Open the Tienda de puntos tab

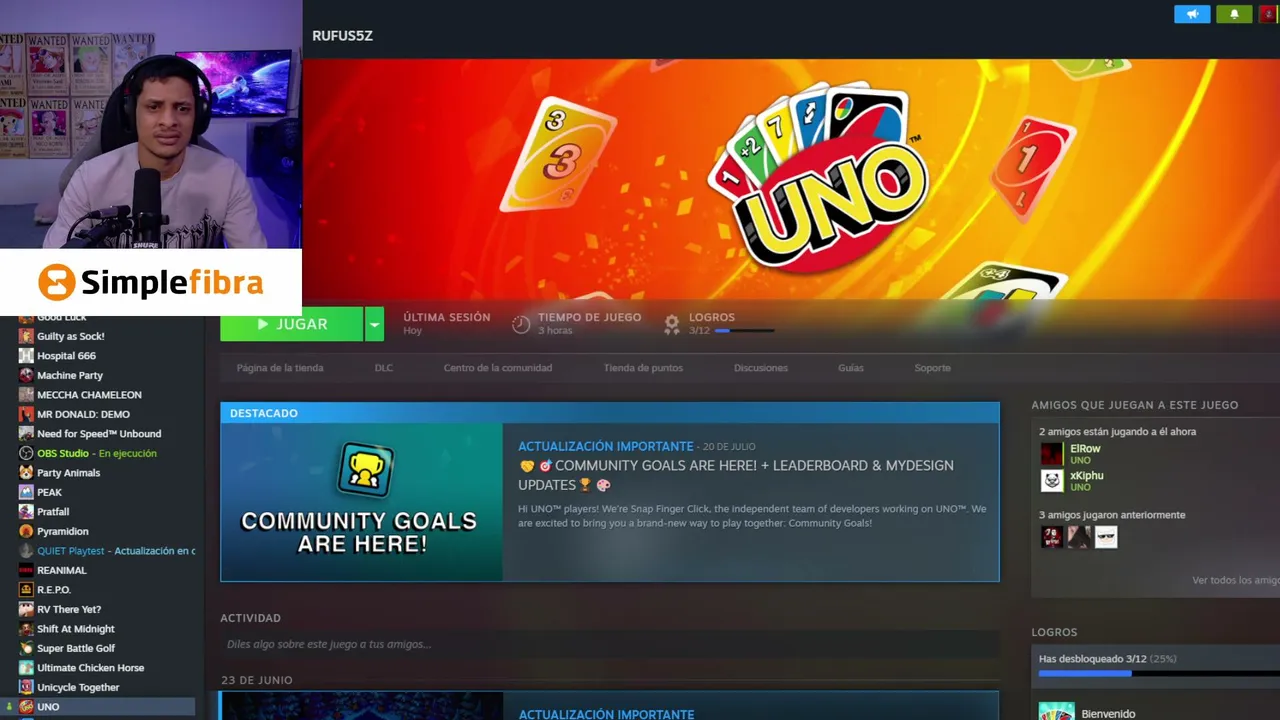point(643,368)
